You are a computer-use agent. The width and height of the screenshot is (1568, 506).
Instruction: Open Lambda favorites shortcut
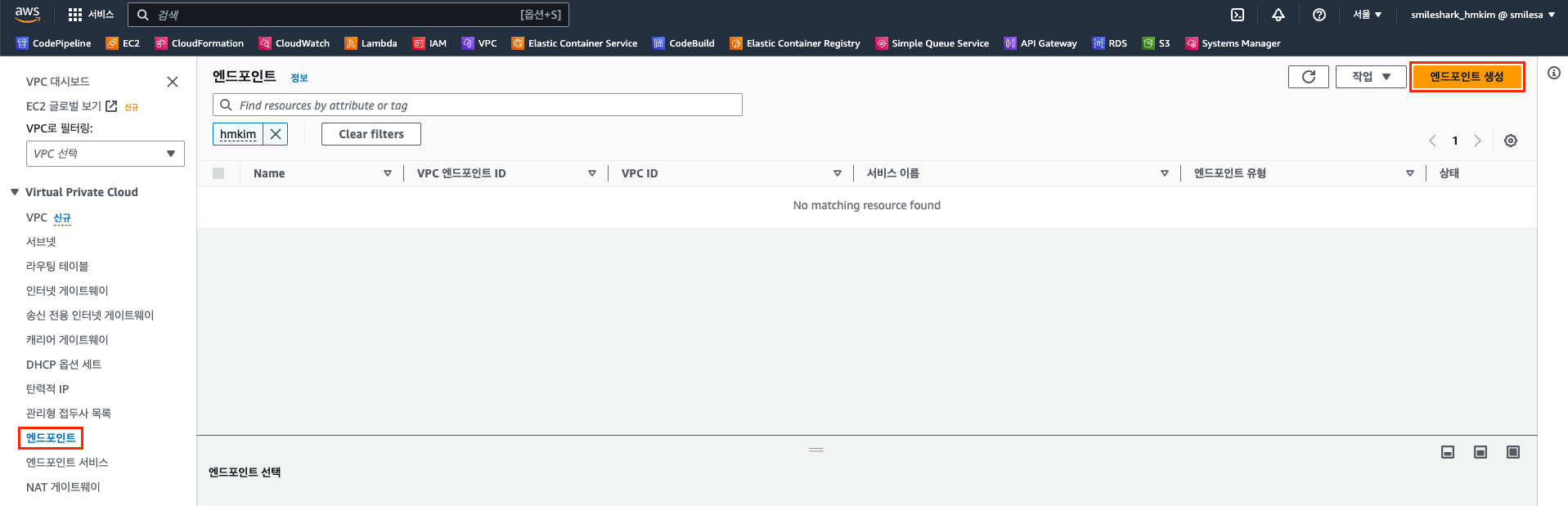[x=371, y=43]
